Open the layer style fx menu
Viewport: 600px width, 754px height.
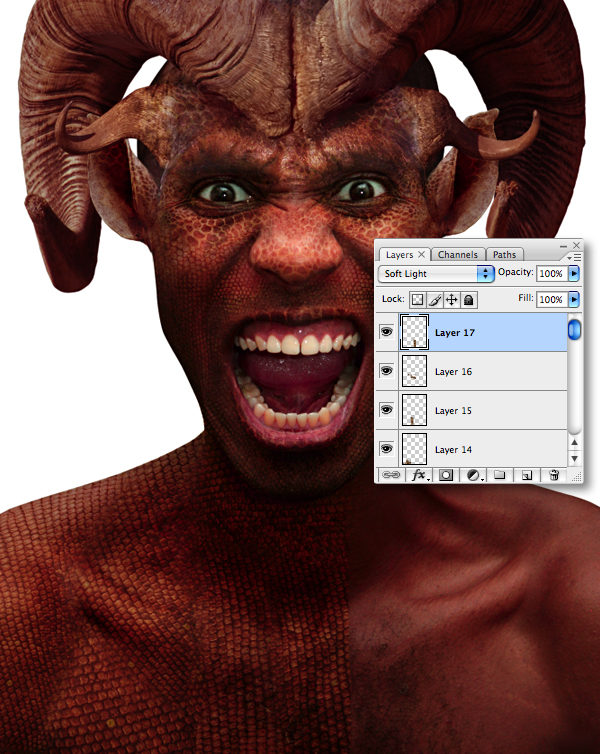(x=419, y=475)
